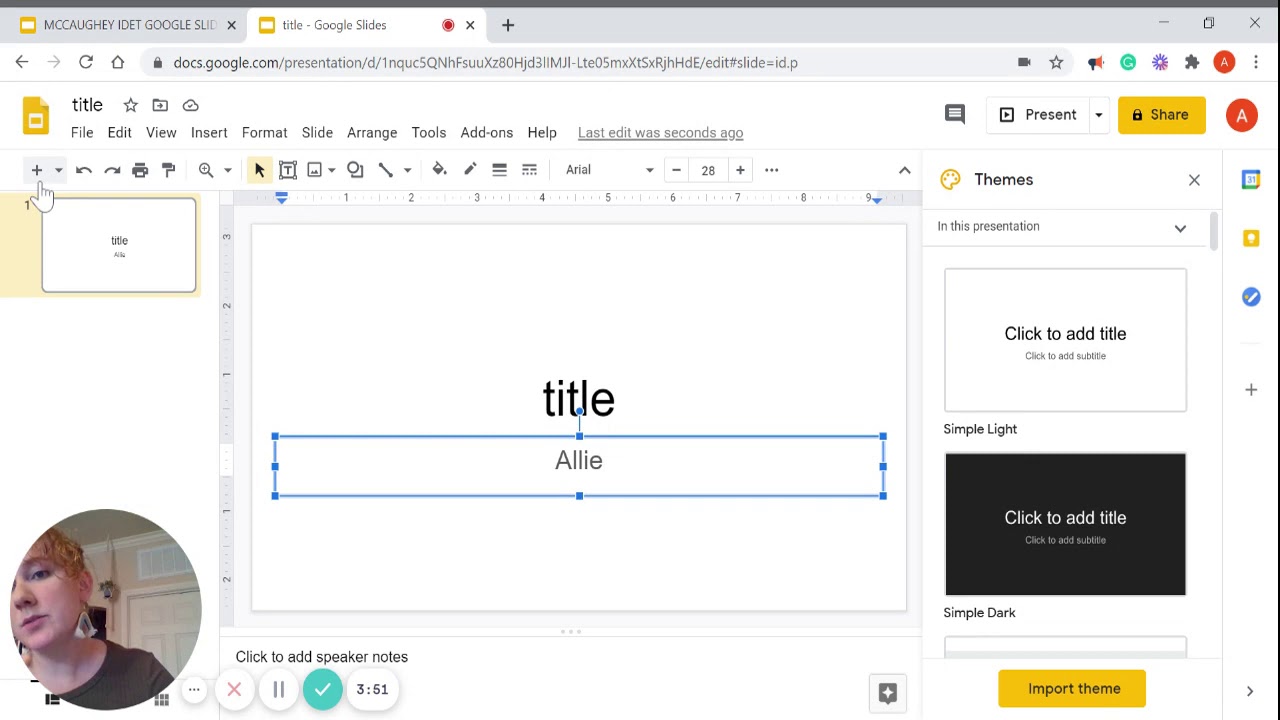Image resolution: width=1280 pixels, height=720 pixels.
Task: Click the Slides home logo
Action: [35, 115]
